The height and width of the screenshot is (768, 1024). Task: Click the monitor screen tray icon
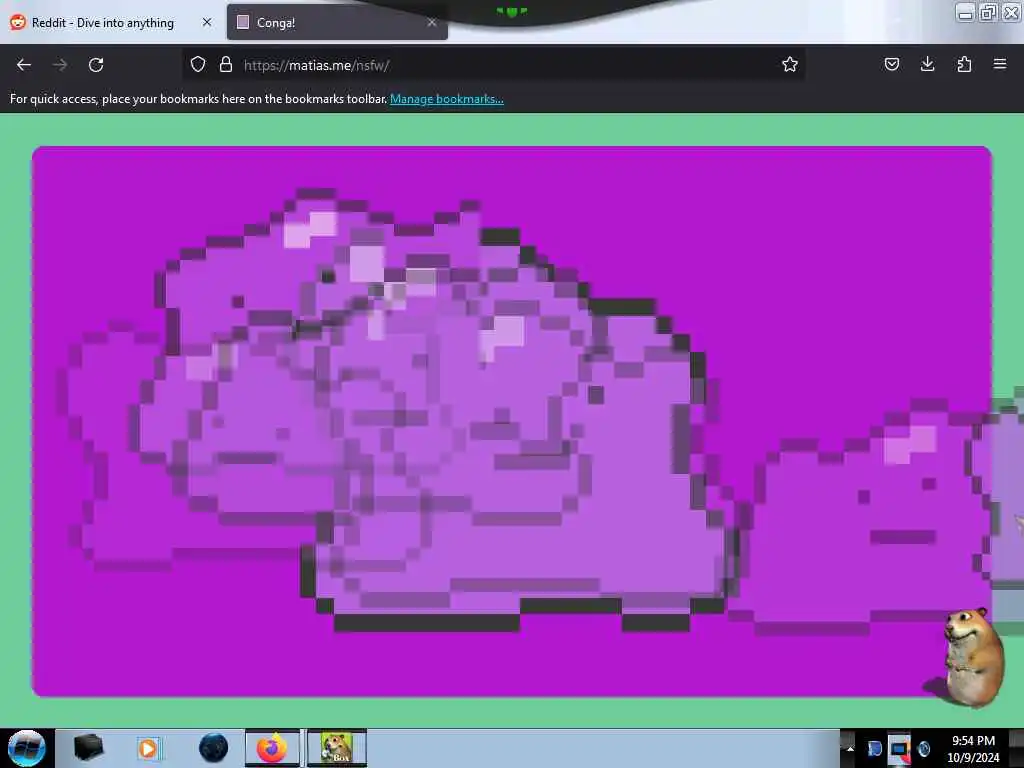899,750
